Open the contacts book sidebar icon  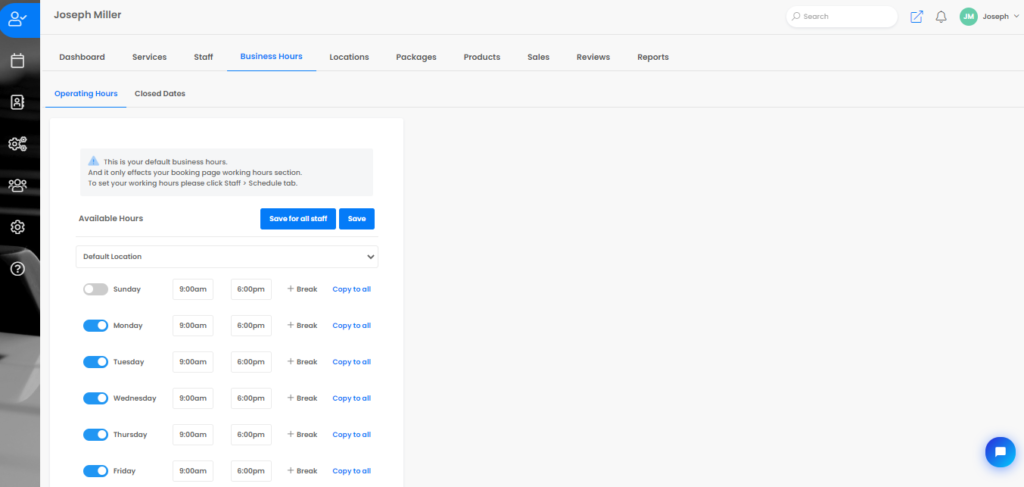18,102
